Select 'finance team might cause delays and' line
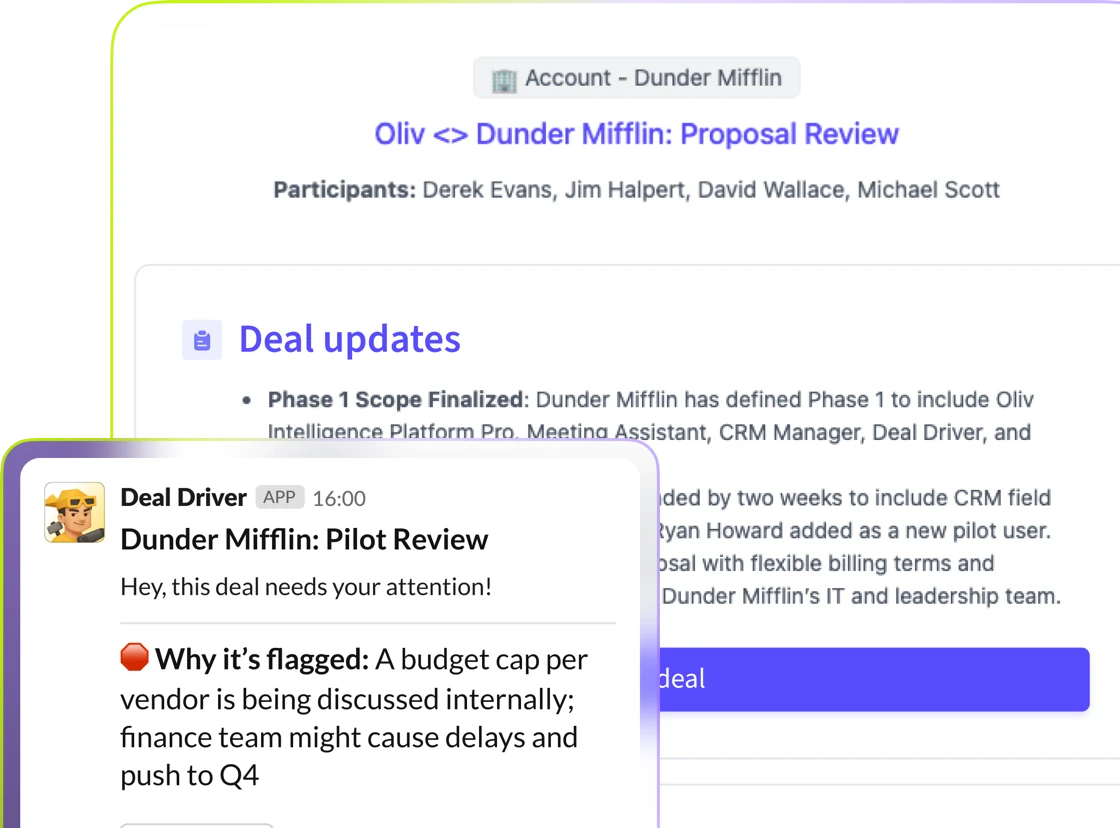The width and height of the screenshot is (1120, 828). [349, 737]
